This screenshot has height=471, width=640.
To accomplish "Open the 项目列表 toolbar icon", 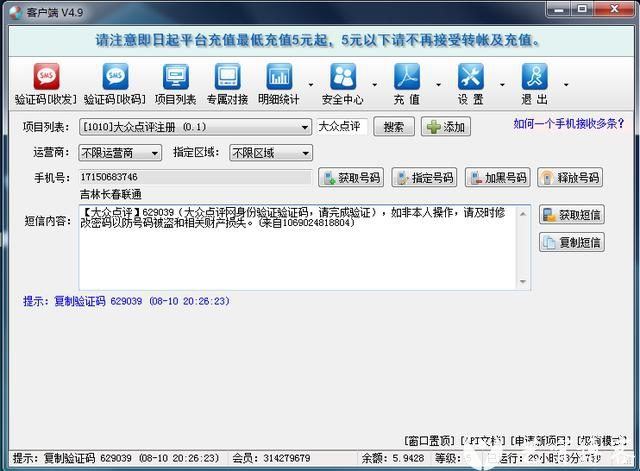I will click(176, 77).
